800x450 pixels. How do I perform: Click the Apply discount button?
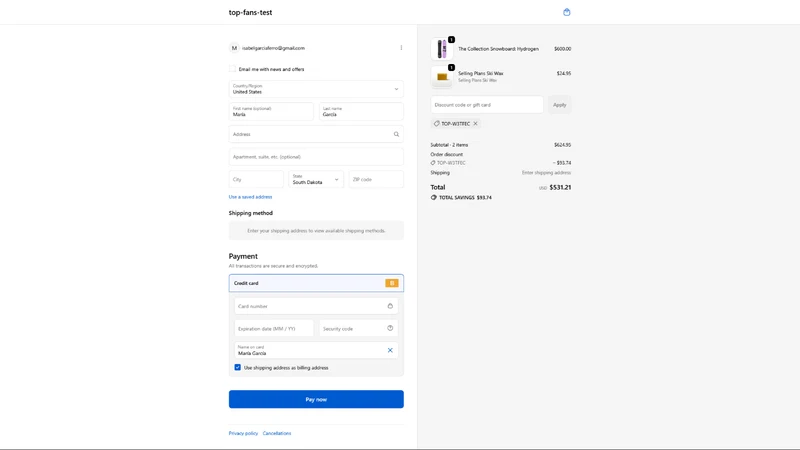[559, 105]
